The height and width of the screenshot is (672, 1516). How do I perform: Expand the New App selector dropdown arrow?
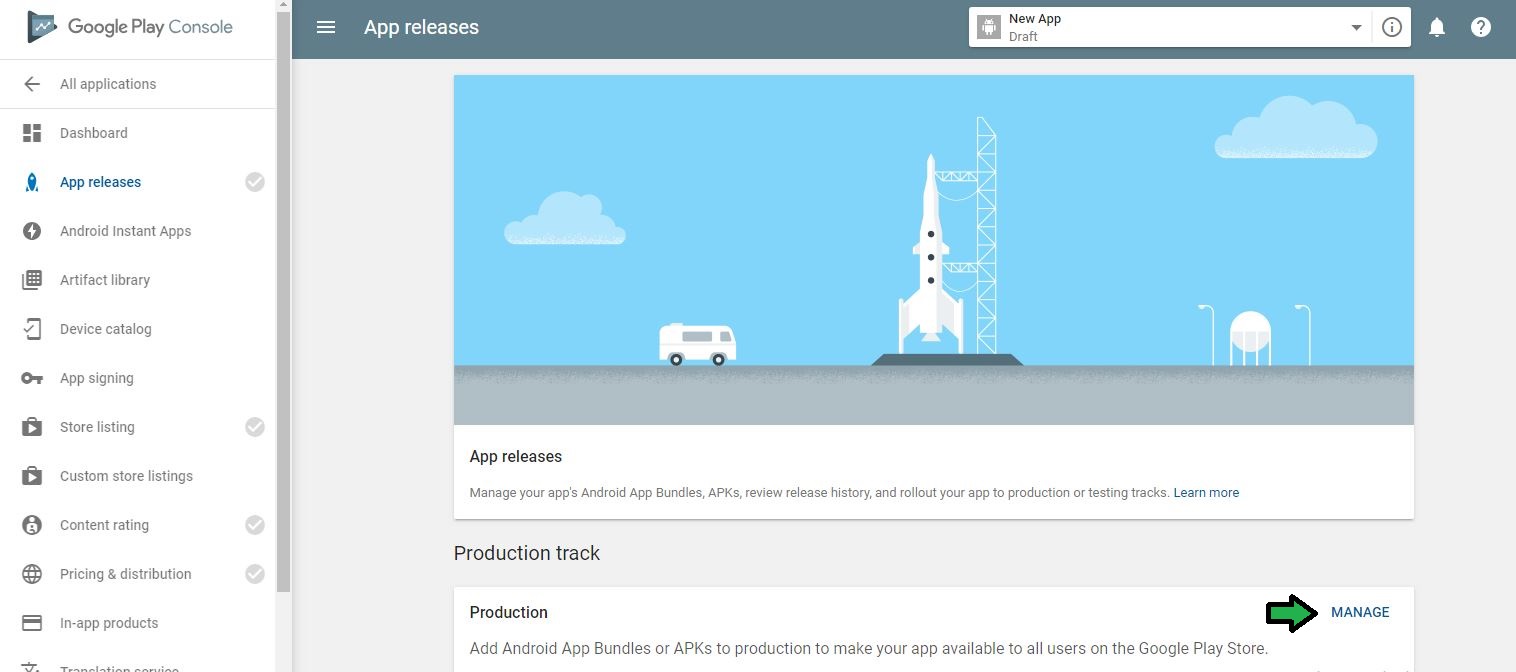(x=1357, y=28)
